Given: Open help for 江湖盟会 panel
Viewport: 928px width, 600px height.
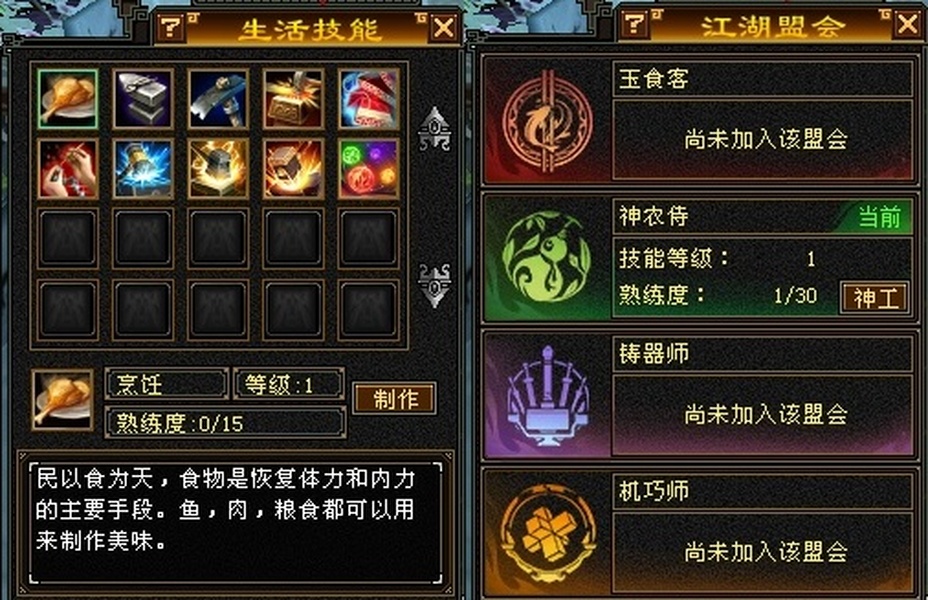Looking at the screenshot, I should 634,24.
